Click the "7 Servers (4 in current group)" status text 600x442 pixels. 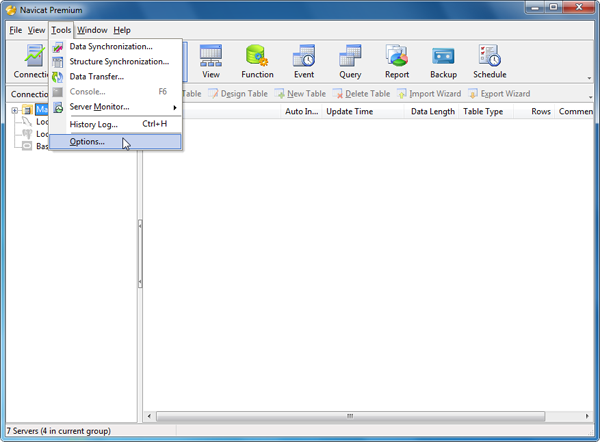[59, 431]
